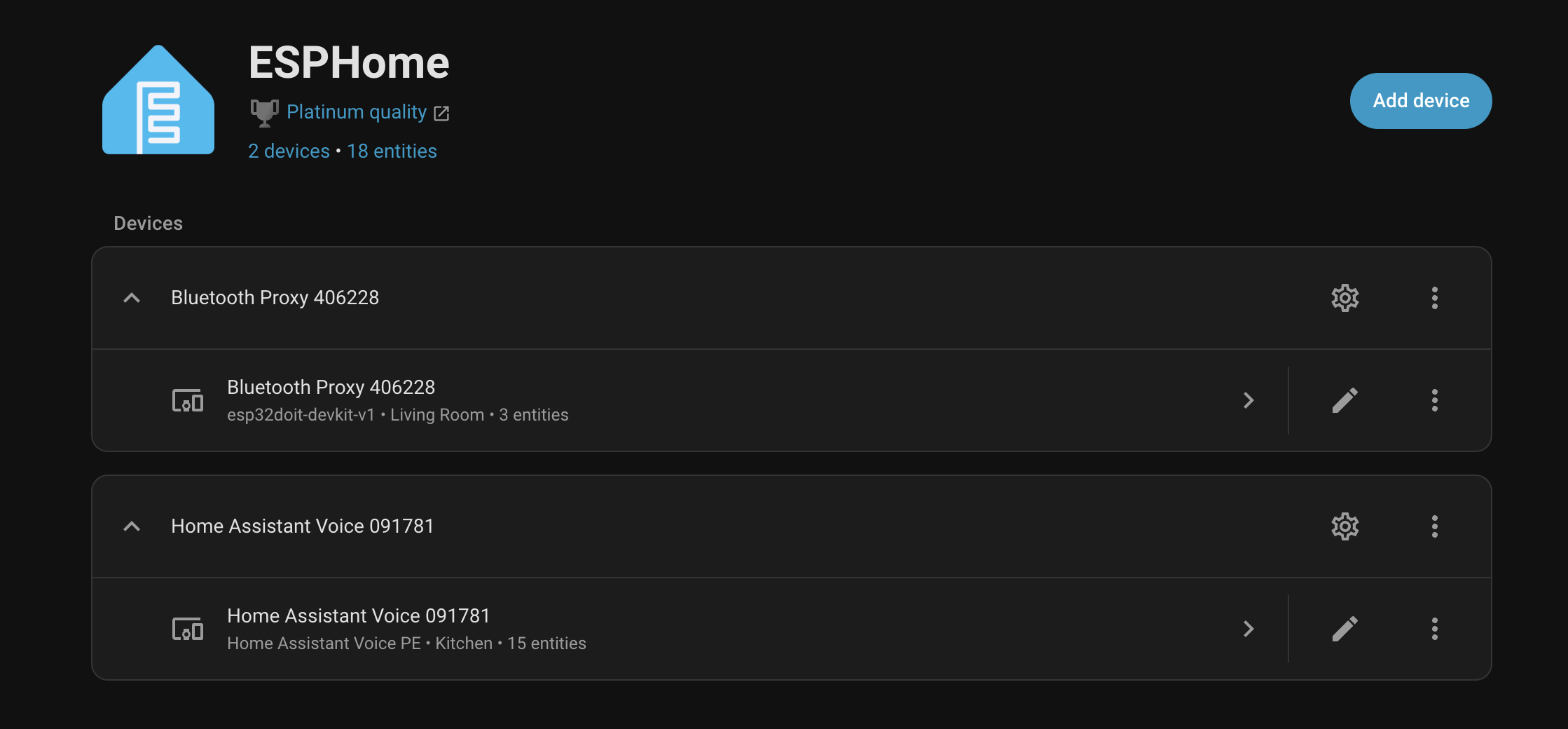Edit the Bluetooth Proxy 406228 entry with pencil icon
Screen dimensions: 1568x729
[x=1345, y=400]
